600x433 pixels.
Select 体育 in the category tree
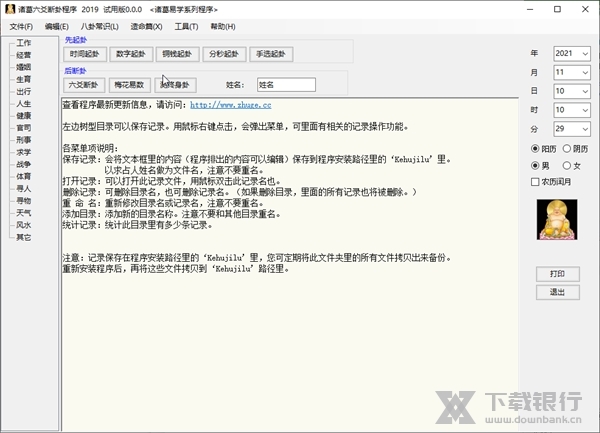coord(24,176)
